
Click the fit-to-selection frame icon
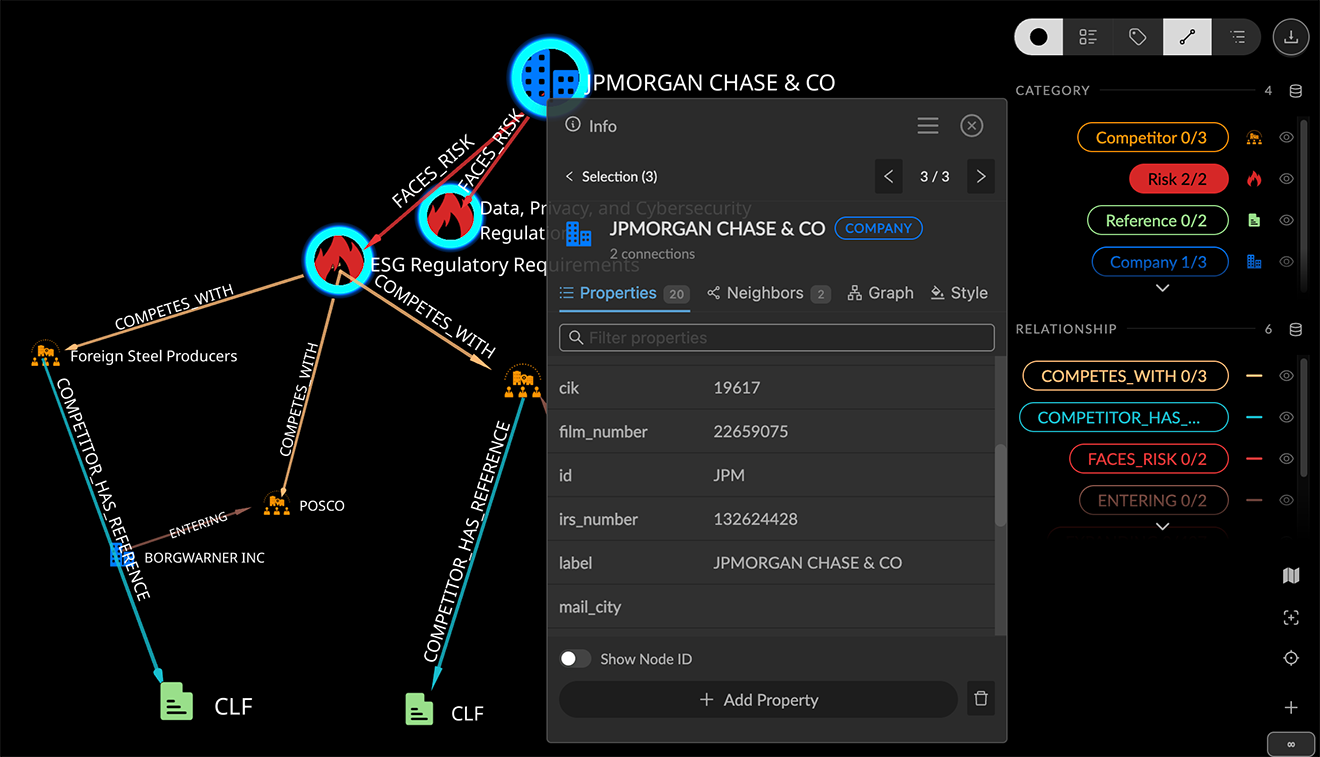(x=1291, y=618)
